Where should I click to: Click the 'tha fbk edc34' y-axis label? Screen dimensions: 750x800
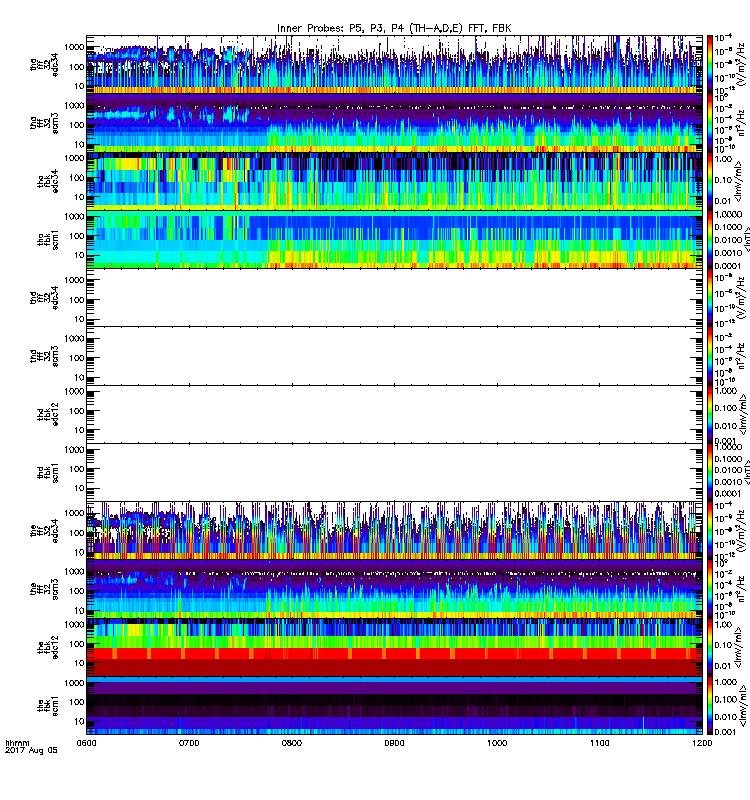click(48, 181)
